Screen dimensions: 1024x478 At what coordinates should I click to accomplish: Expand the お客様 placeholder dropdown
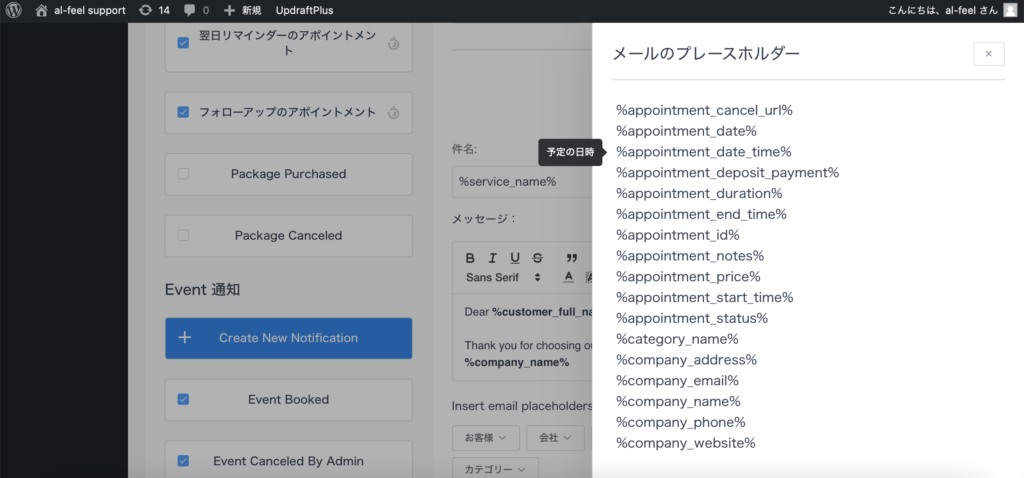click(486, 437)
